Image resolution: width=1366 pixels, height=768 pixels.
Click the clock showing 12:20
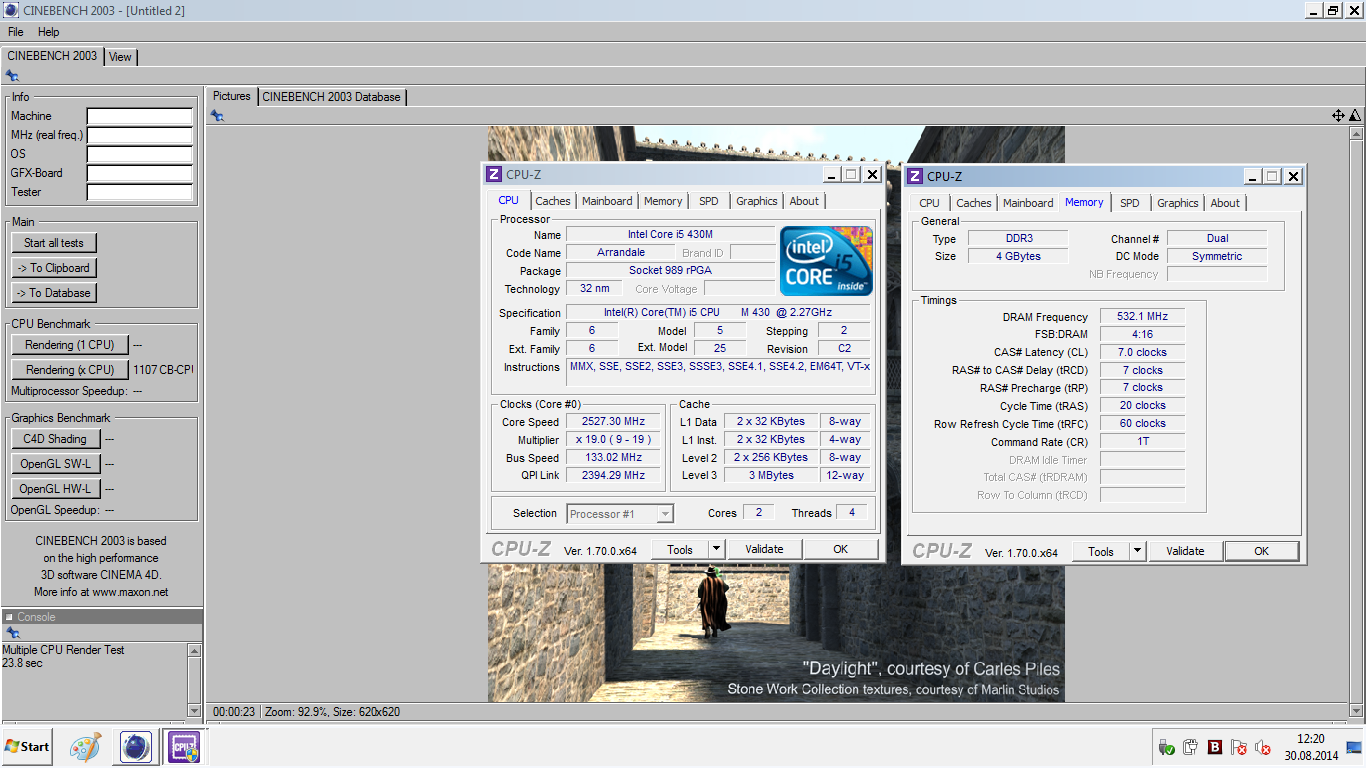click(x=1309, y=739)
